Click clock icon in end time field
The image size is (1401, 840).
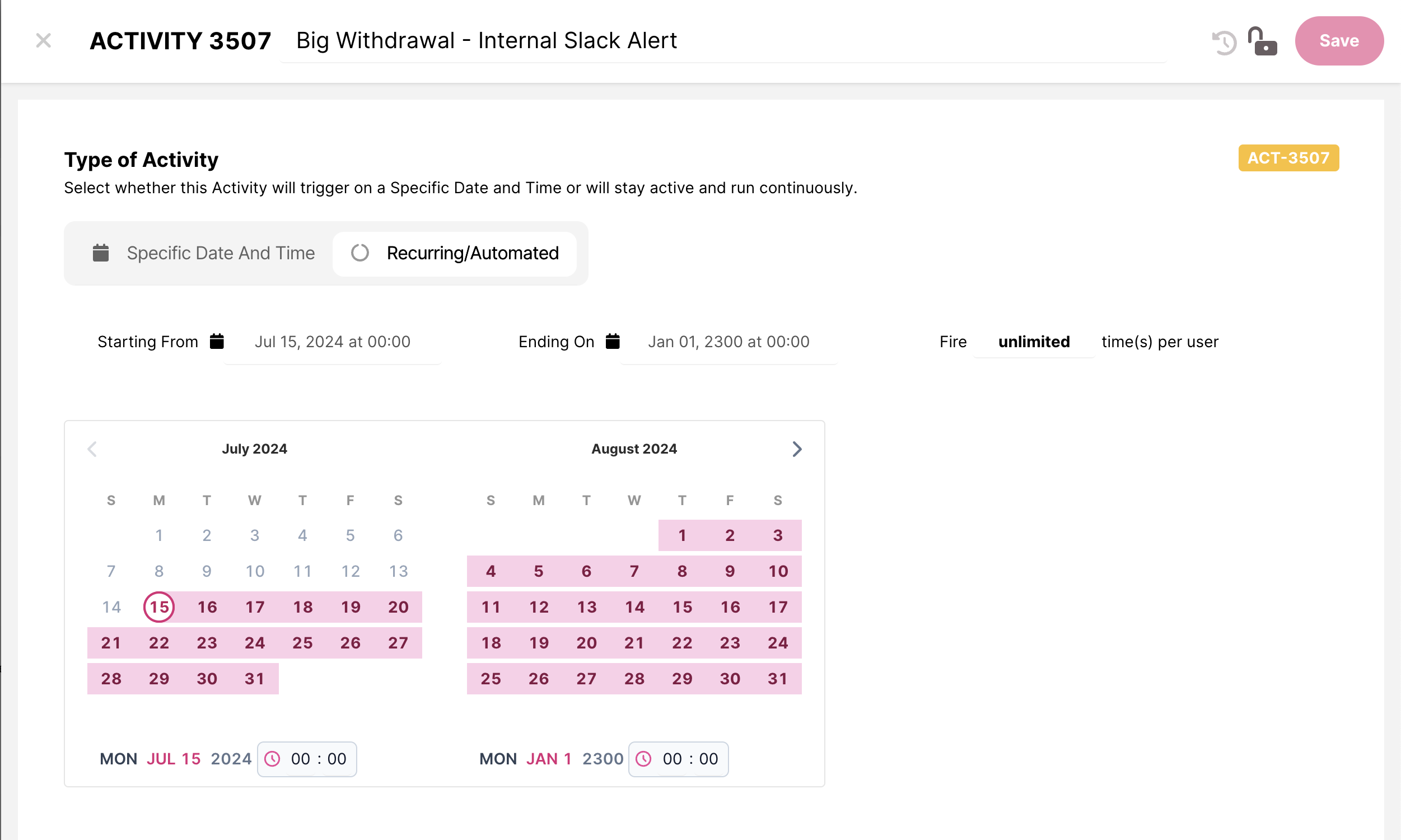click(x=644, y=758)
